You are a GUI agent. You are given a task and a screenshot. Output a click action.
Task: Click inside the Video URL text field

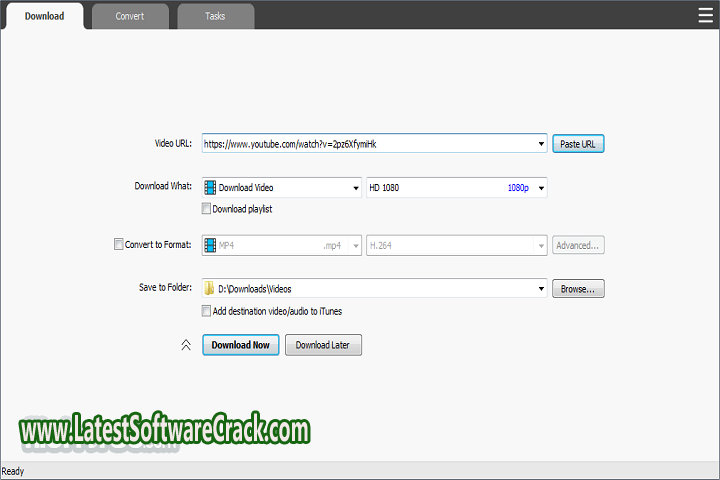click(370, 144)
